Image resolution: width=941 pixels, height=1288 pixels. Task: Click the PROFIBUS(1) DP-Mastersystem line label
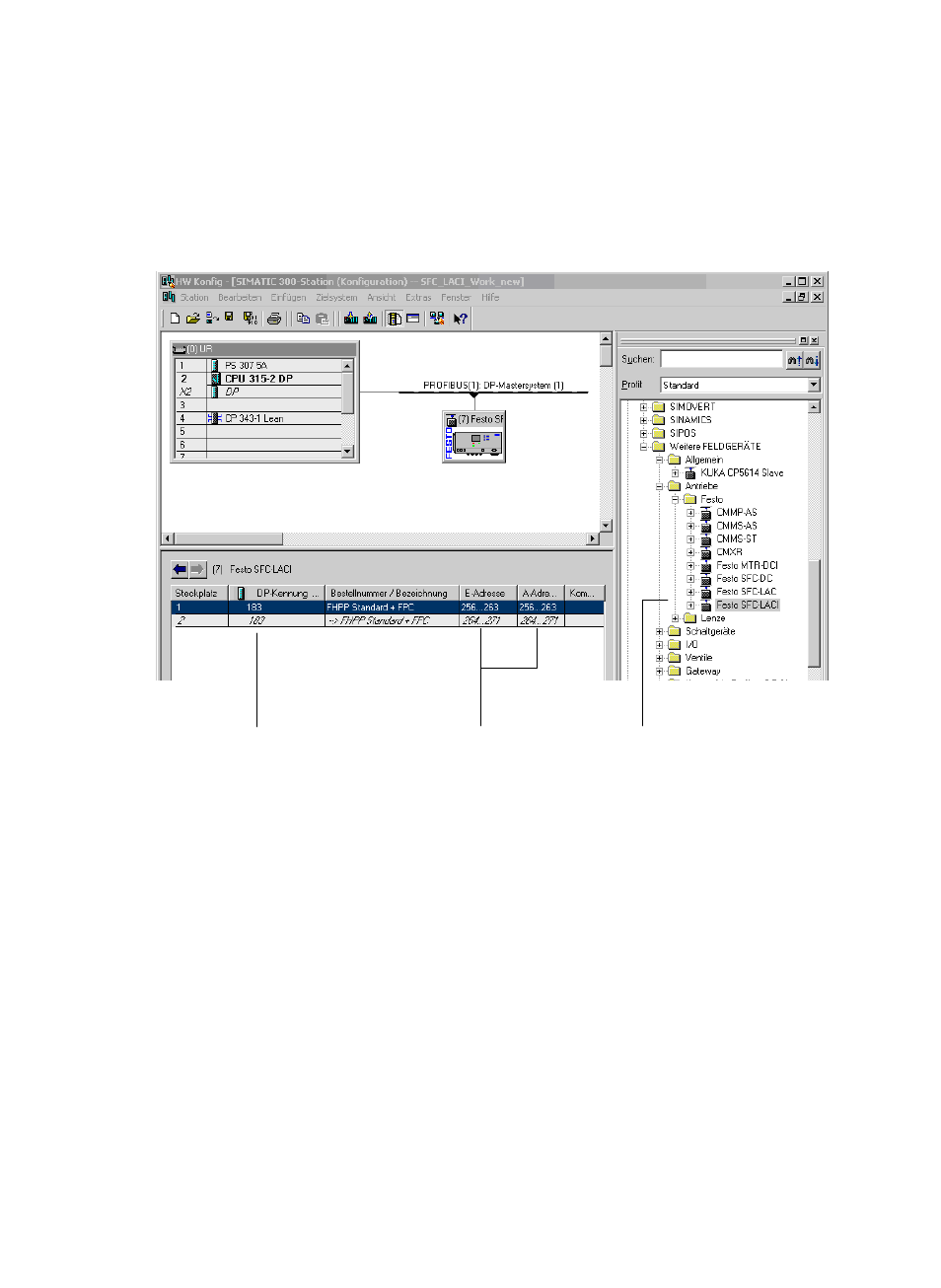(x=493, y=386)
